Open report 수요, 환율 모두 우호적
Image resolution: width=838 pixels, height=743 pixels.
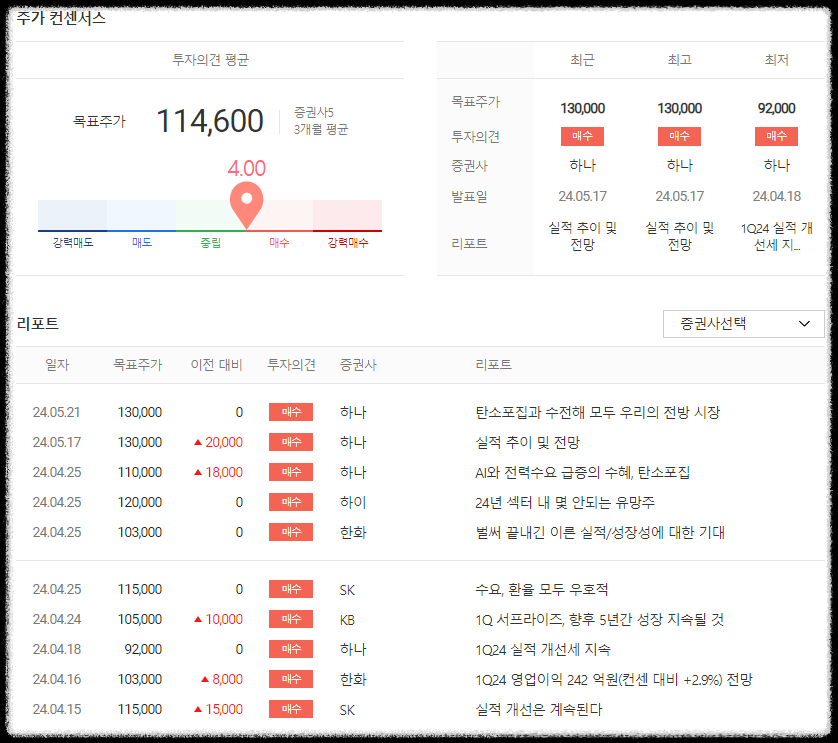[x=542, y=589]
